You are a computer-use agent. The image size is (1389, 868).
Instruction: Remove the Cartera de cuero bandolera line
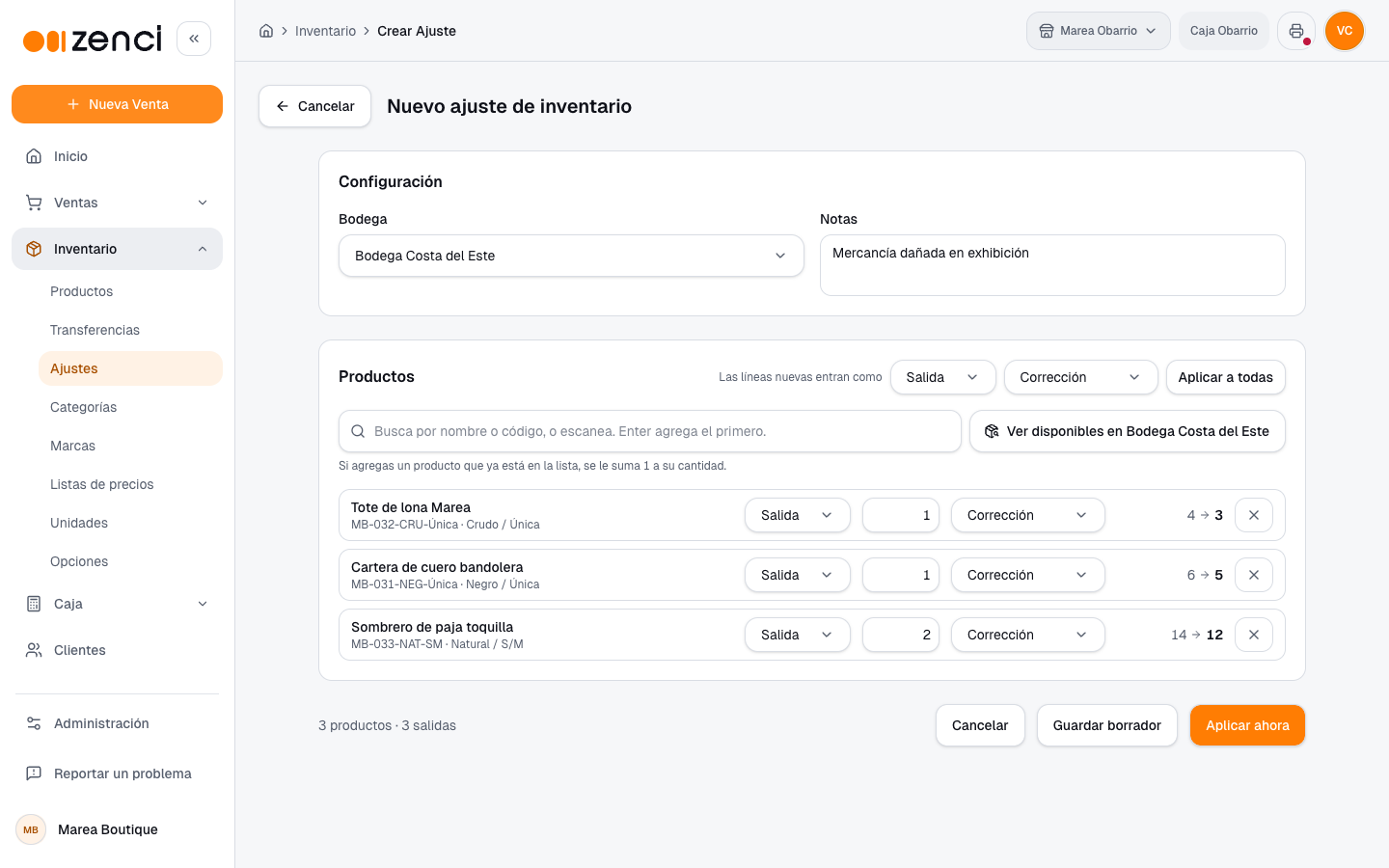coord(1254,575)
